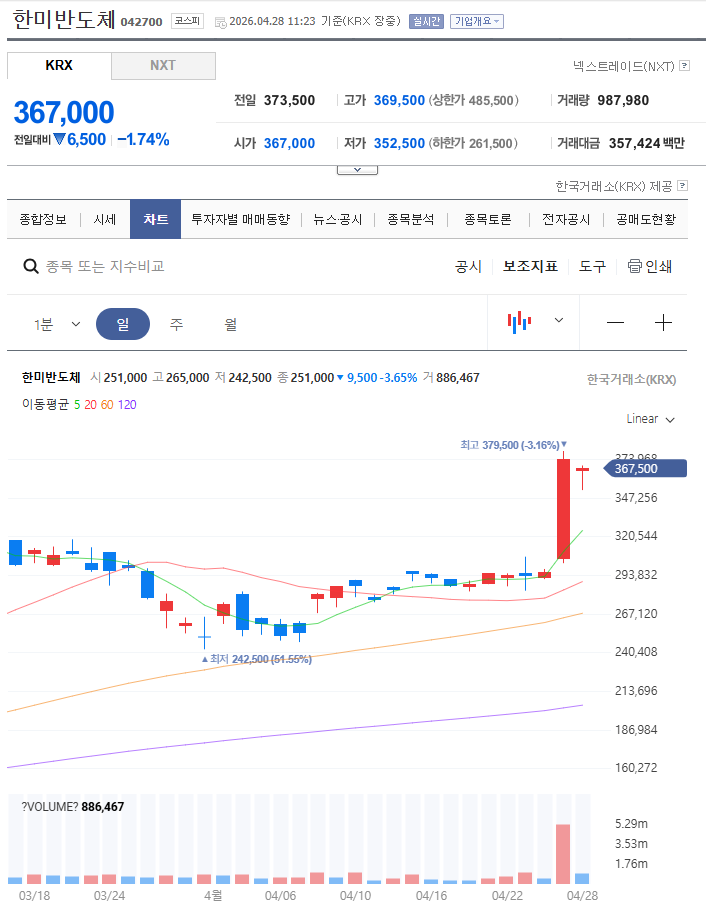The height and width of the screenshot is (908, 706).
Task: Open the 보조지표 indicators menu
Action: coord(530,266)
